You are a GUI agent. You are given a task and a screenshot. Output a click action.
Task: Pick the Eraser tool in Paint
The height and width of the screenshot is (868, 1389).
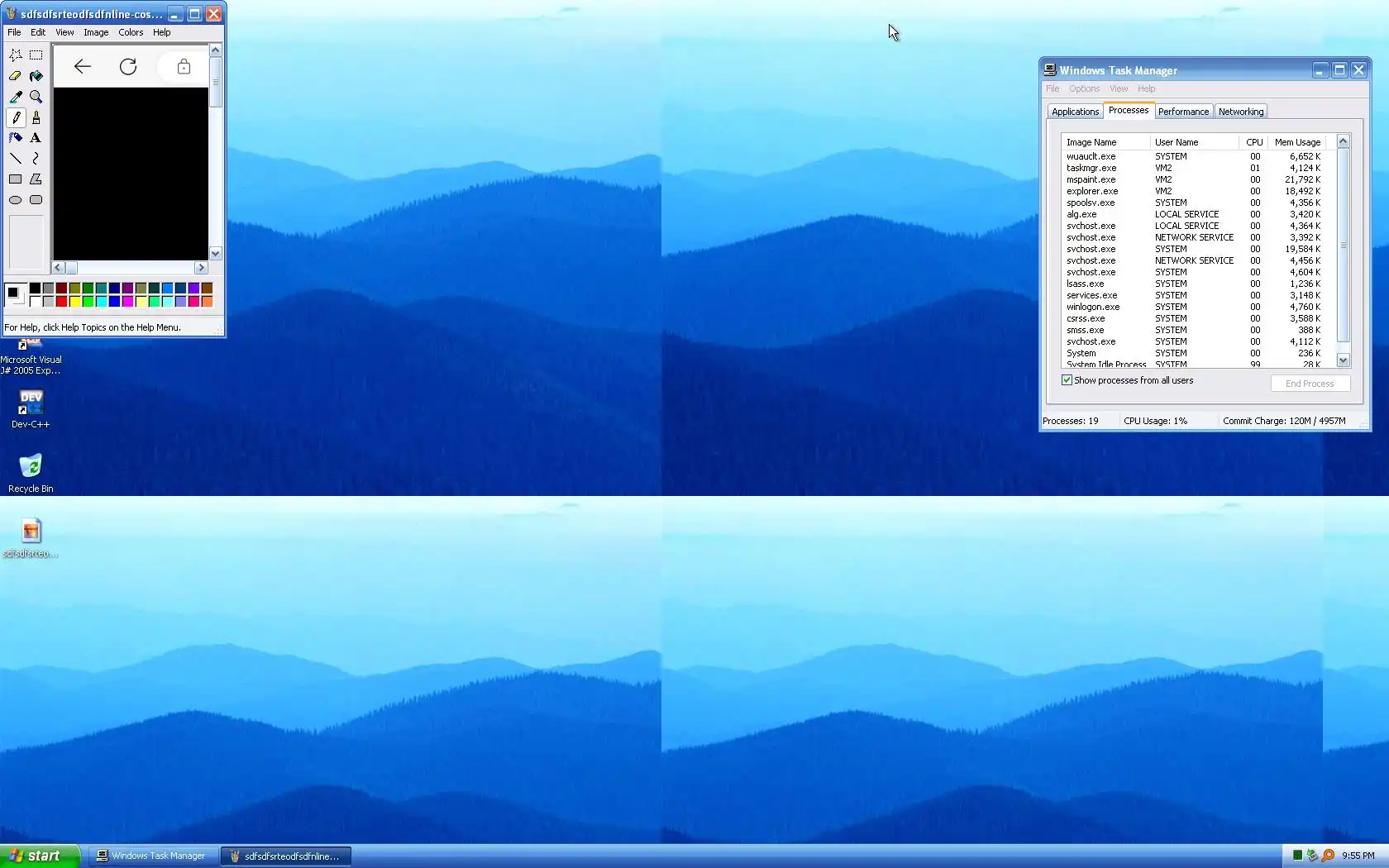[16, 76]
